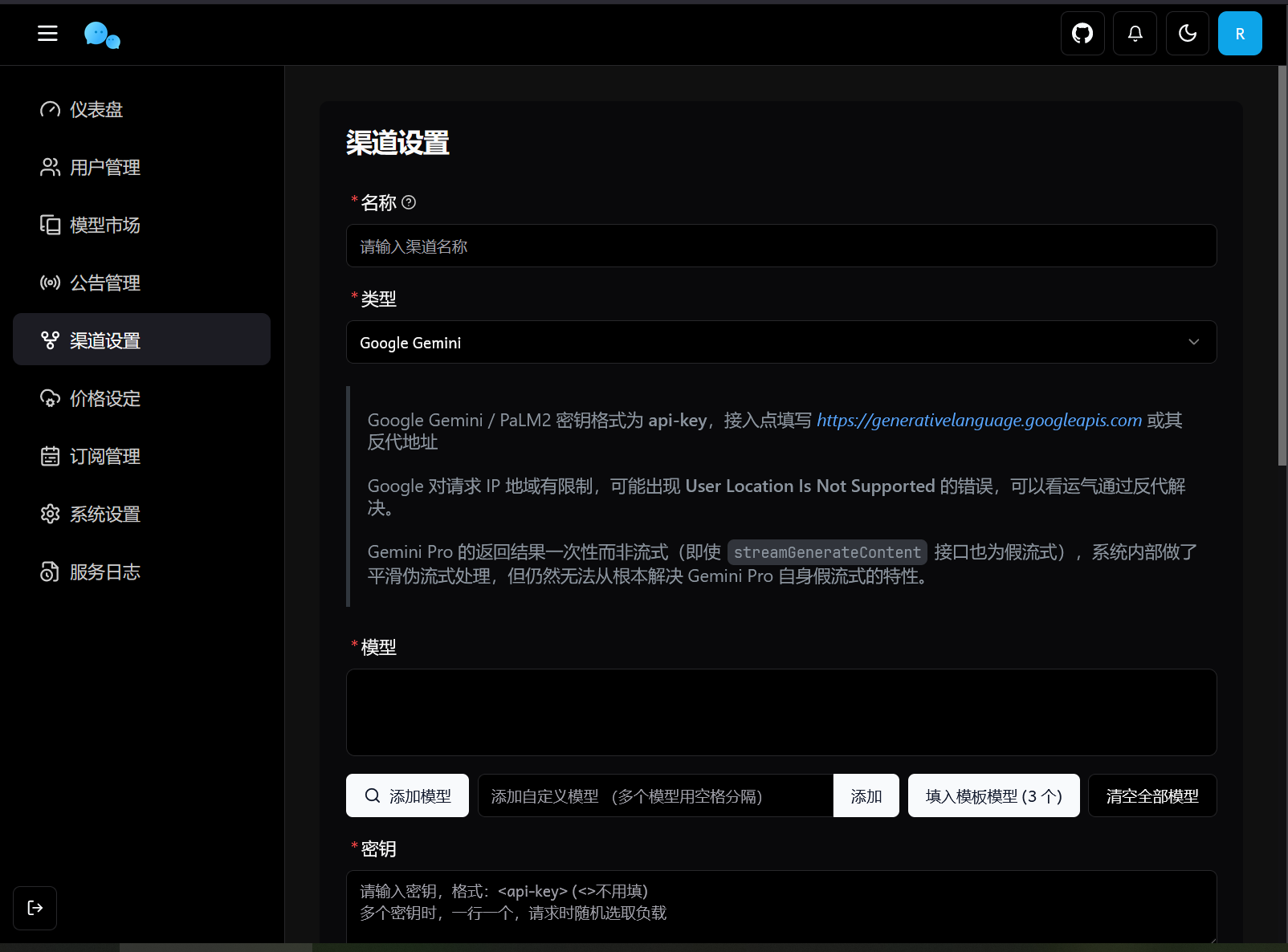Select the 服务日志 log icon in sidebar
The image size is (1288, 952).
click(51, 572)
